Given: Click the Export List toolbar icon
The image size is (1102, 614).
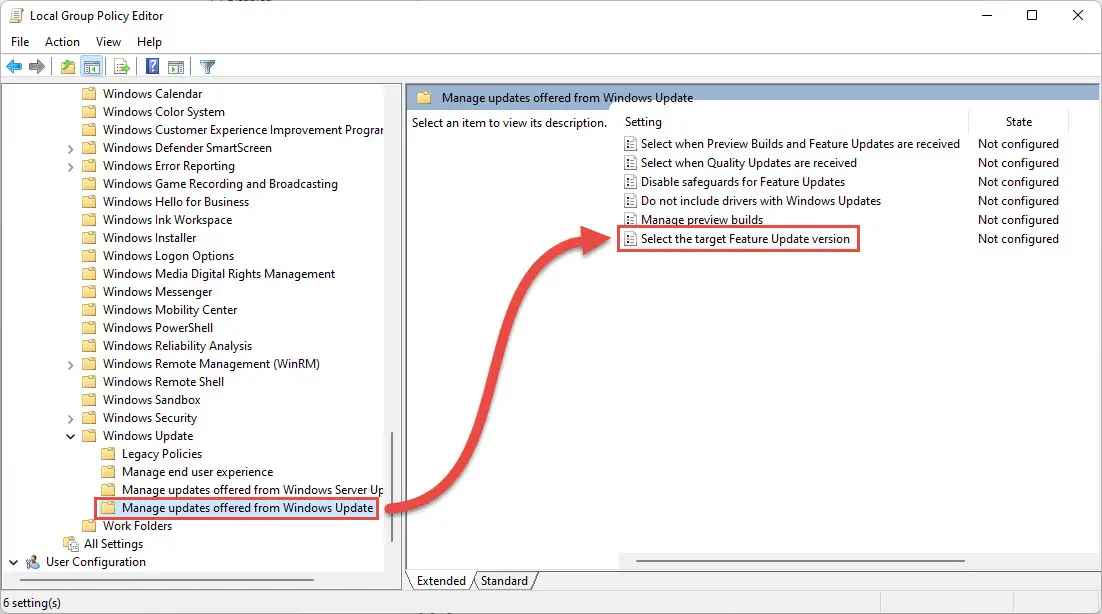Looking at the screenshot, I should point(122,67).
